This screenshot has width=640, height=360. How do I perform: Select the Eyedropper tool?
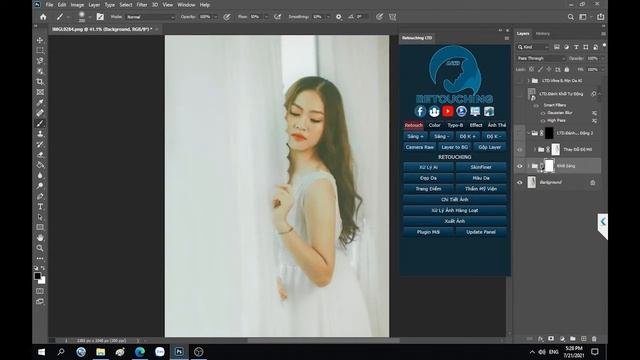point(40,102)
